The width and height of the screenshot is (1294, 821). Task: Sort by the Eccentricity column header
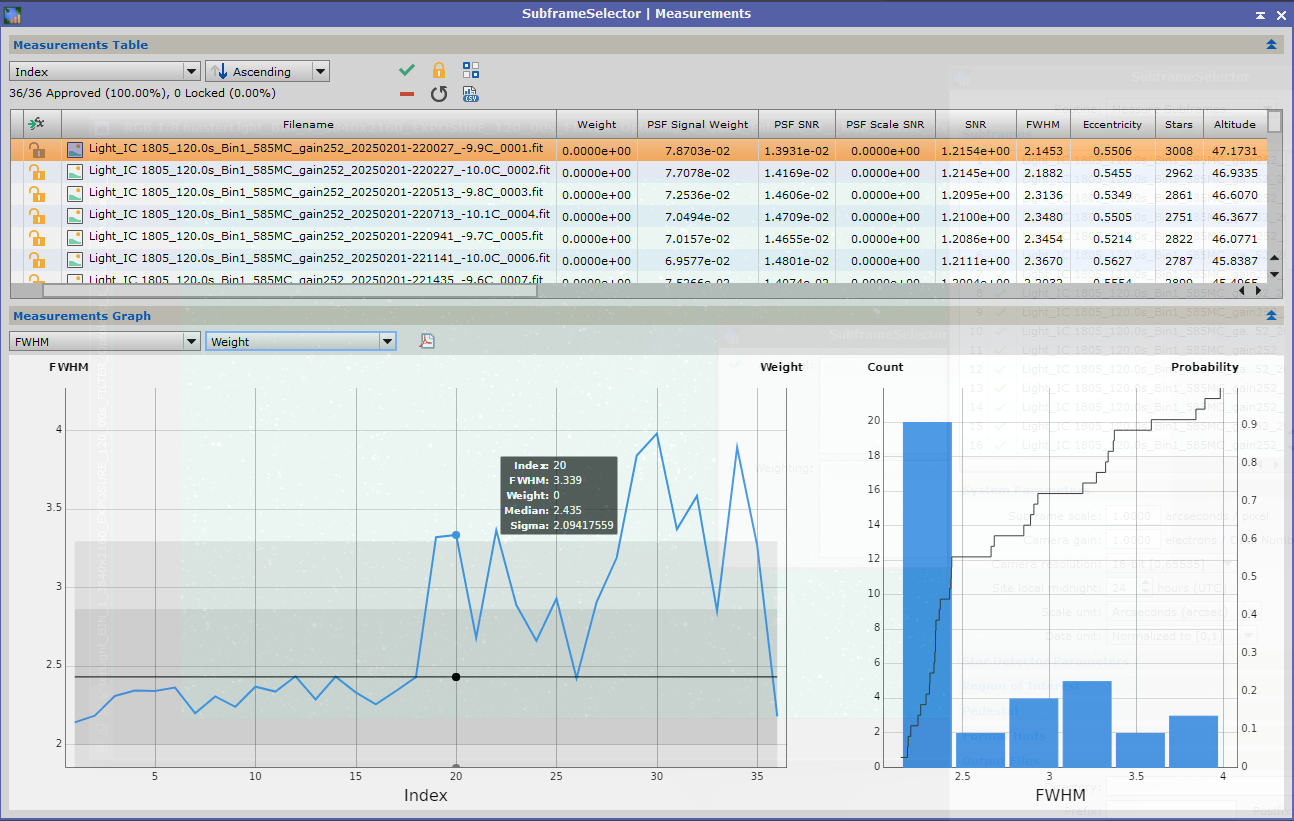click(1112, 124)
